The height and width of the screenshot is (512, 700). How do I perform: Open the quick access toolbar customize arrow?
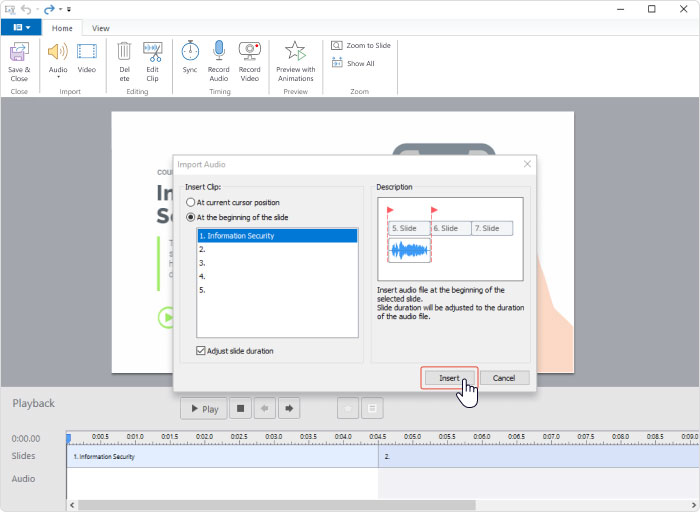69,9
